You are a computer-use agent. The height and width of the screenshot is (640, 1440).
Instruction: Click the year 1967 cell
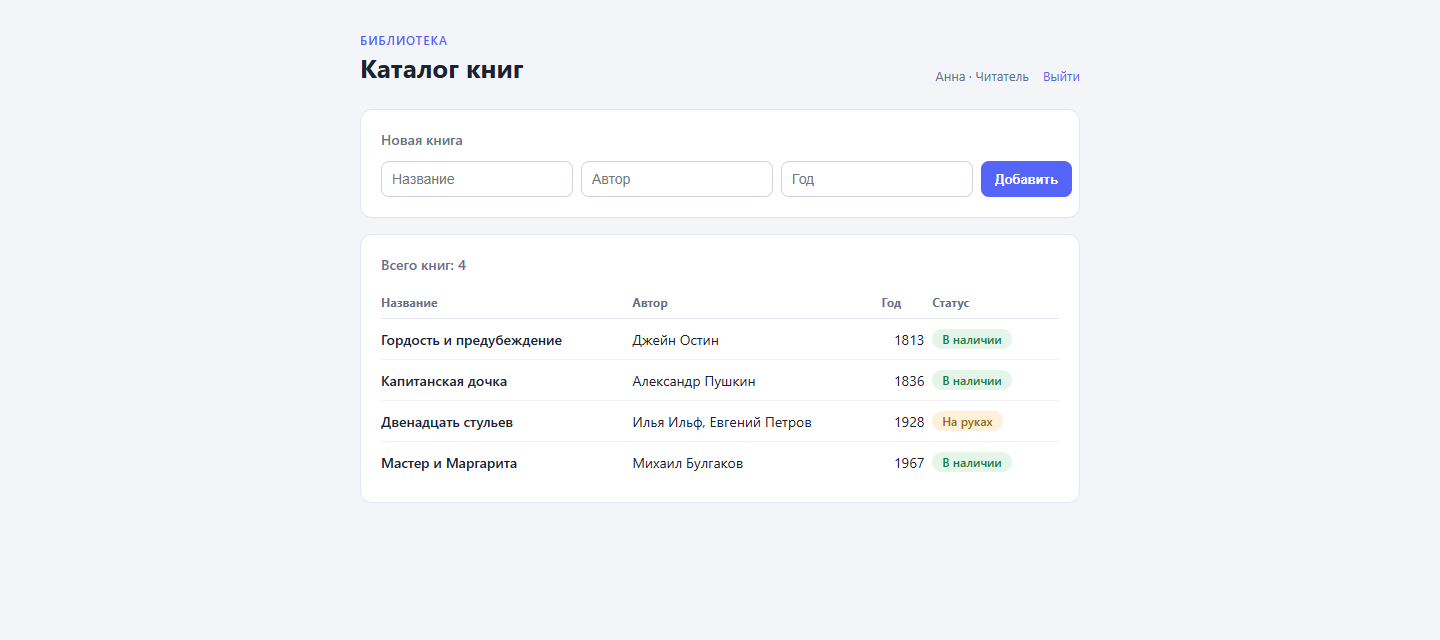(x=909, y=463)
